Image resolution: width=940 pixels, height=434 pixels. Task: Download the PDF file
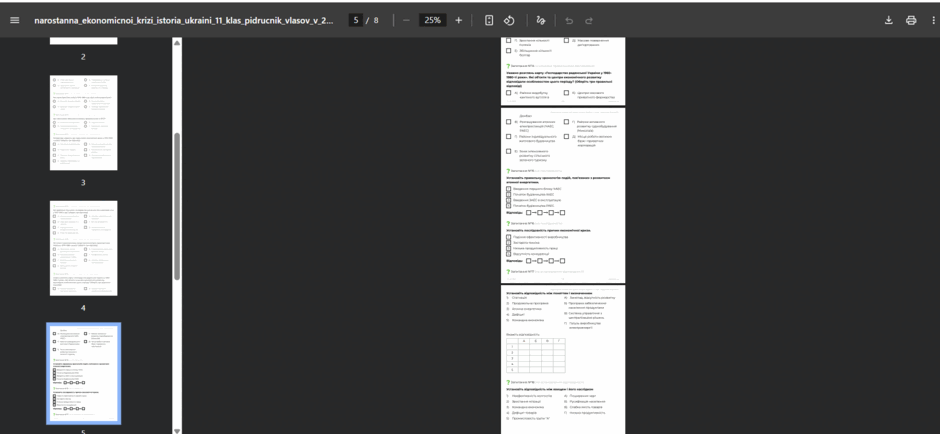888,20
